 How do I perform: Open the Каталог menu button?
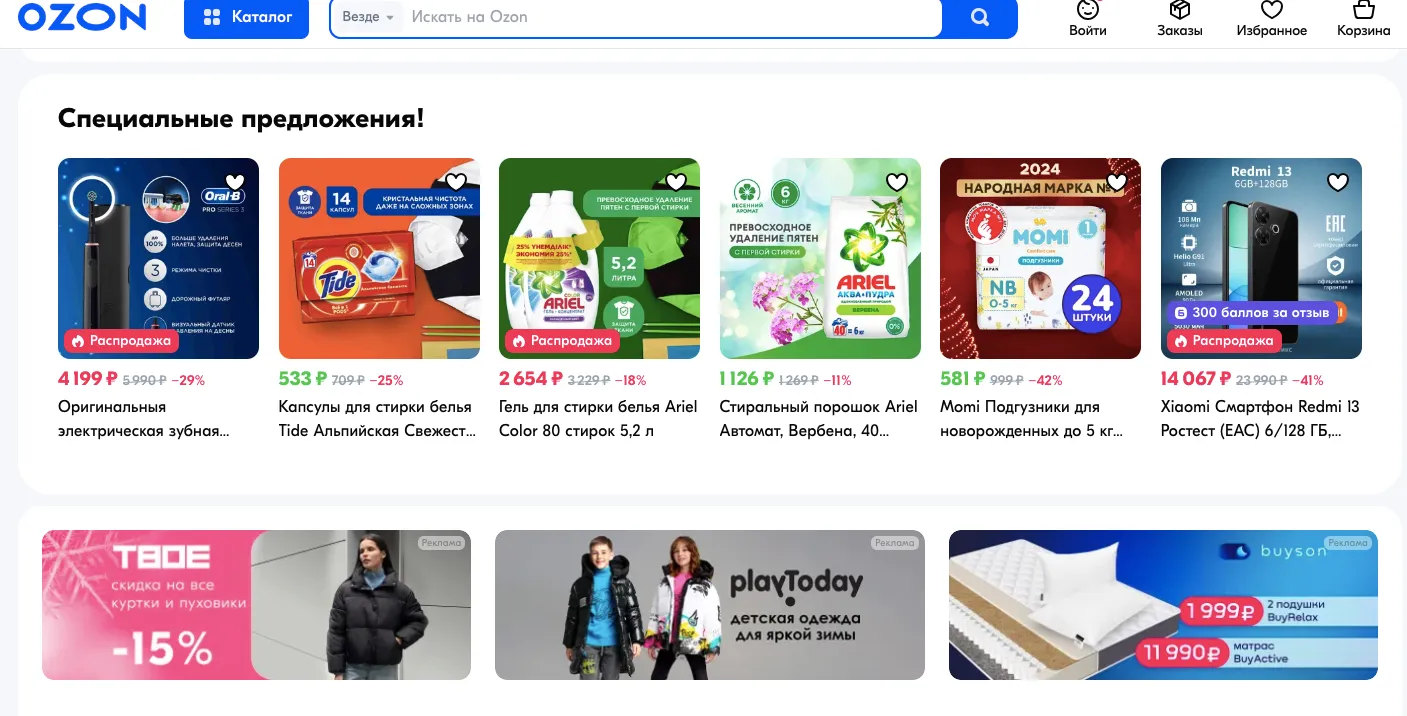[246, 18]
